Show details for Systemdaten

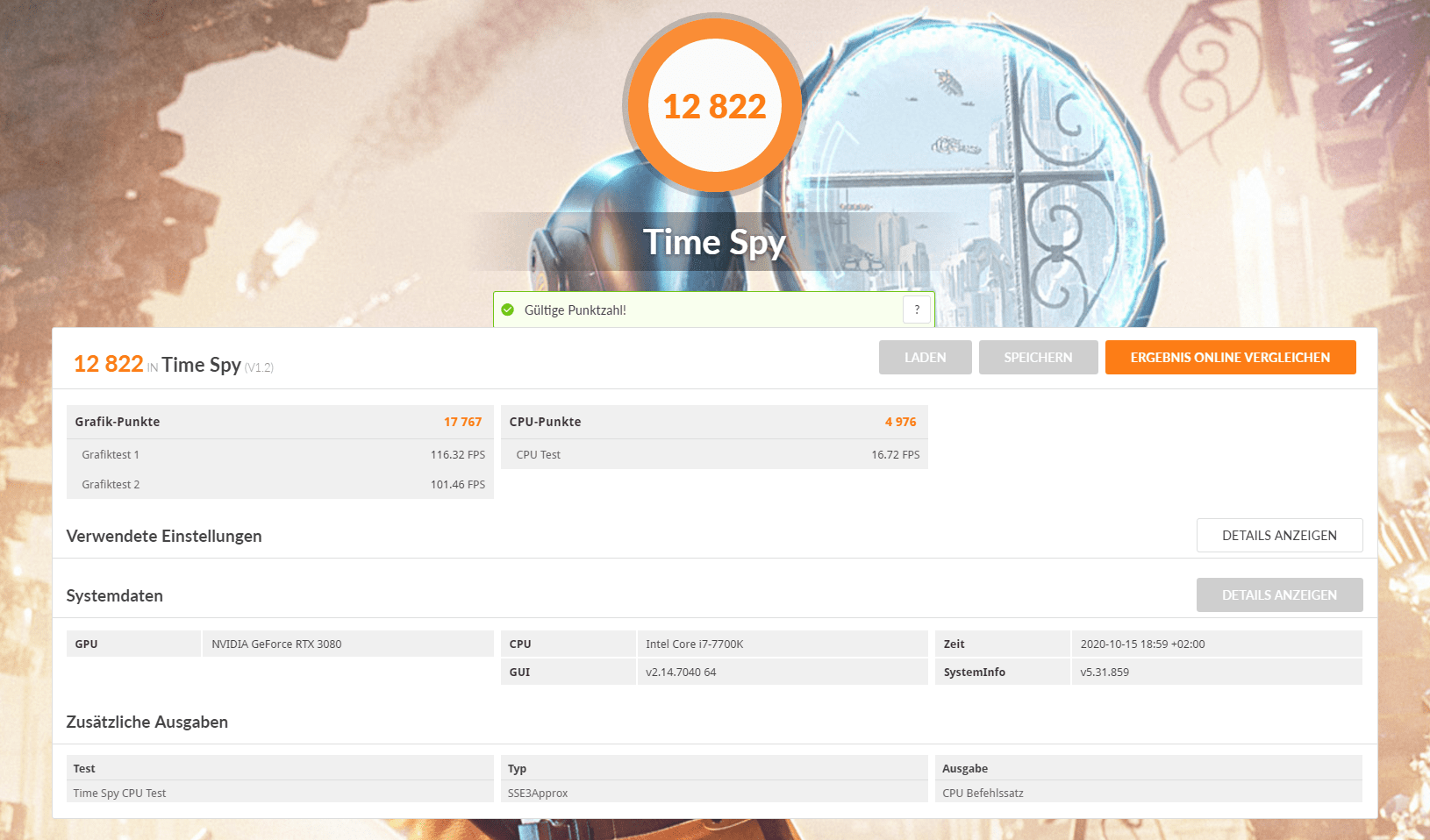pos(1280,595)
